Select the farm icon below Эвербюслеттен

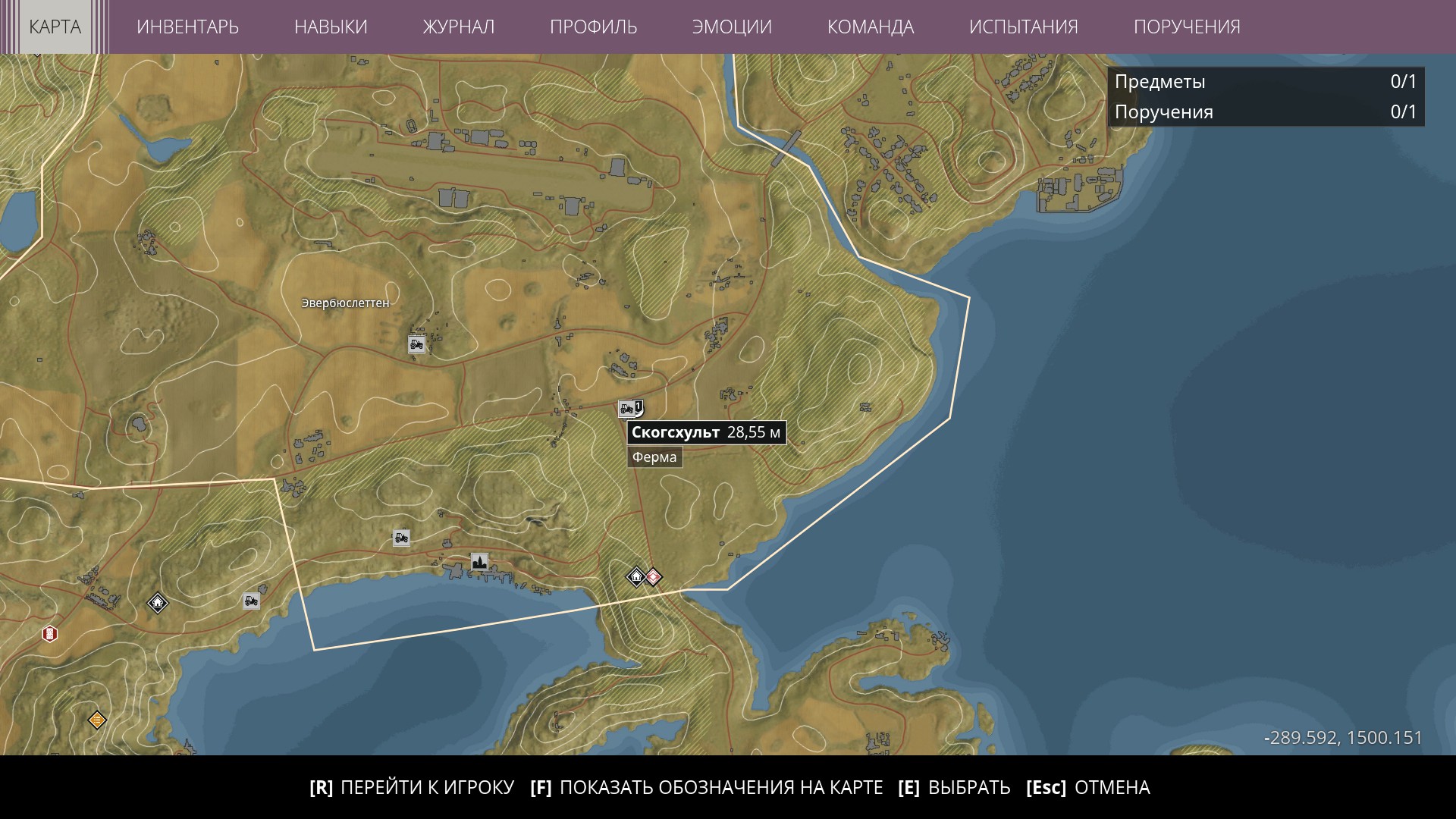pyautogui.click(x=416, y=344)
